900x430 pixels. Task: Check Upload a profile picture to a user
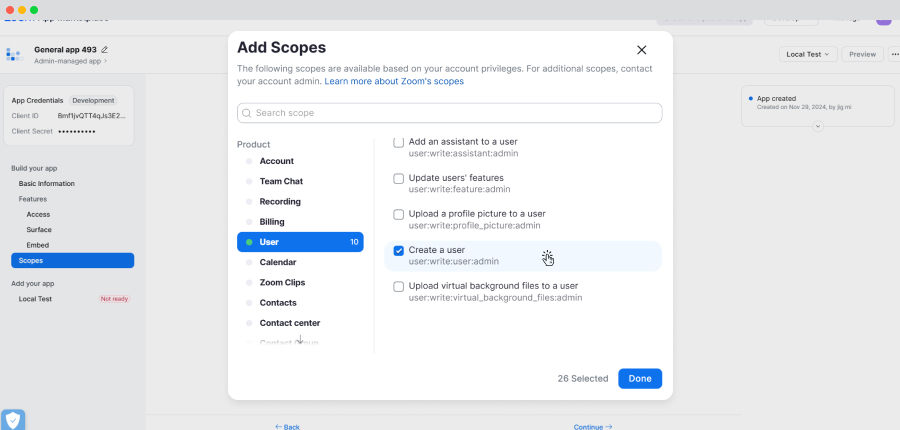tap(398, 214)
